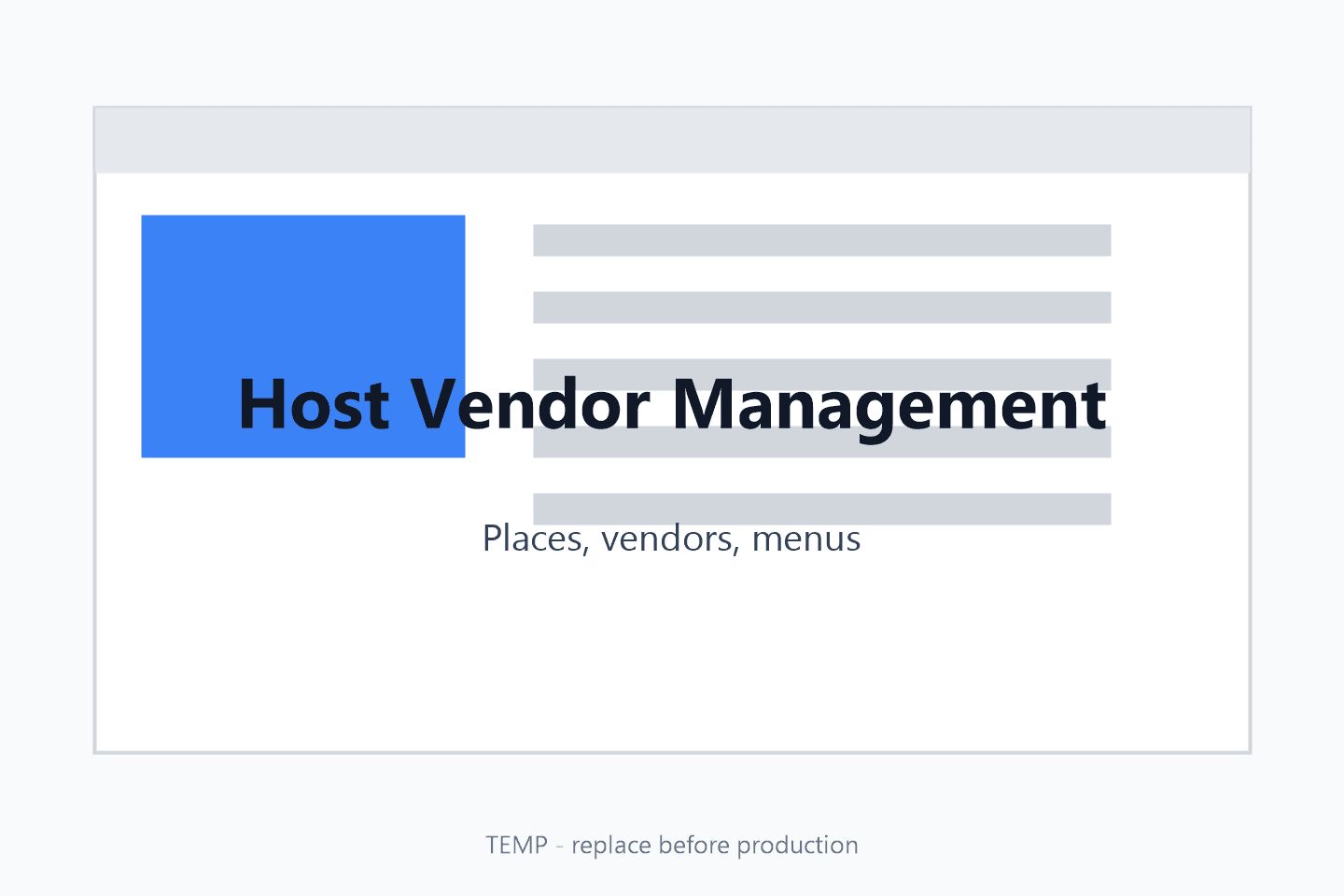This screenshot has height=896, width=1344.
Task: Click the "TEMP - replace before production" note
Action: (x=672, y=845)
